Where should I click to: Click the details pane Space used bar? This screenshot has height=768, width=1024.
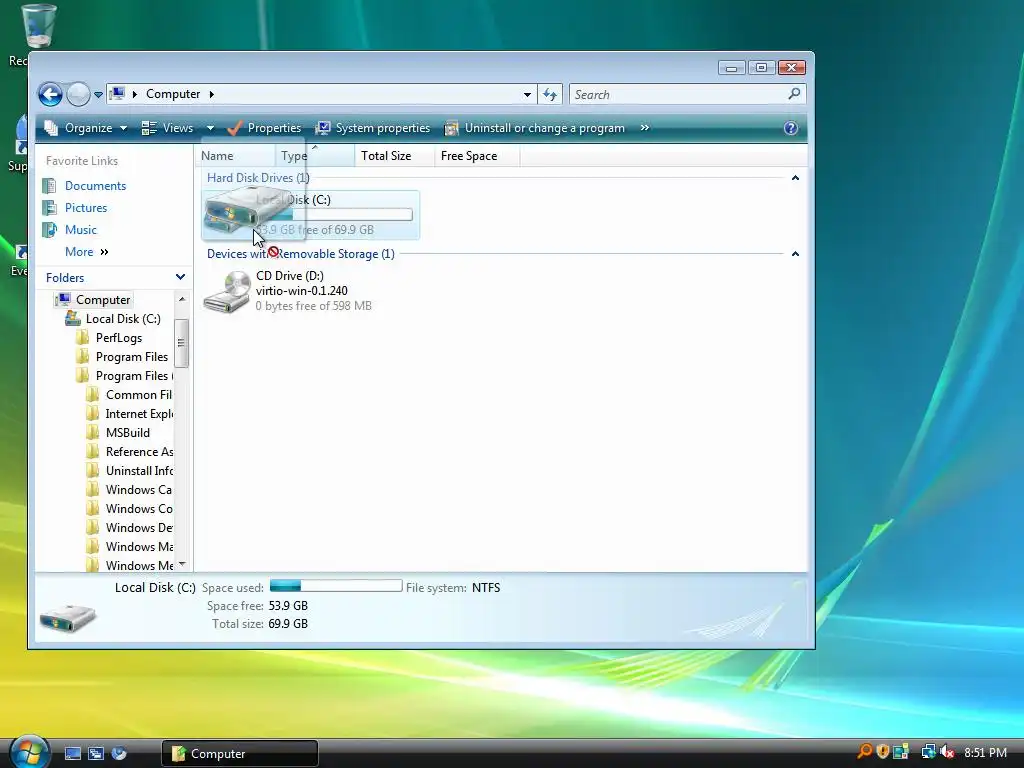click(x=336, y=586)
